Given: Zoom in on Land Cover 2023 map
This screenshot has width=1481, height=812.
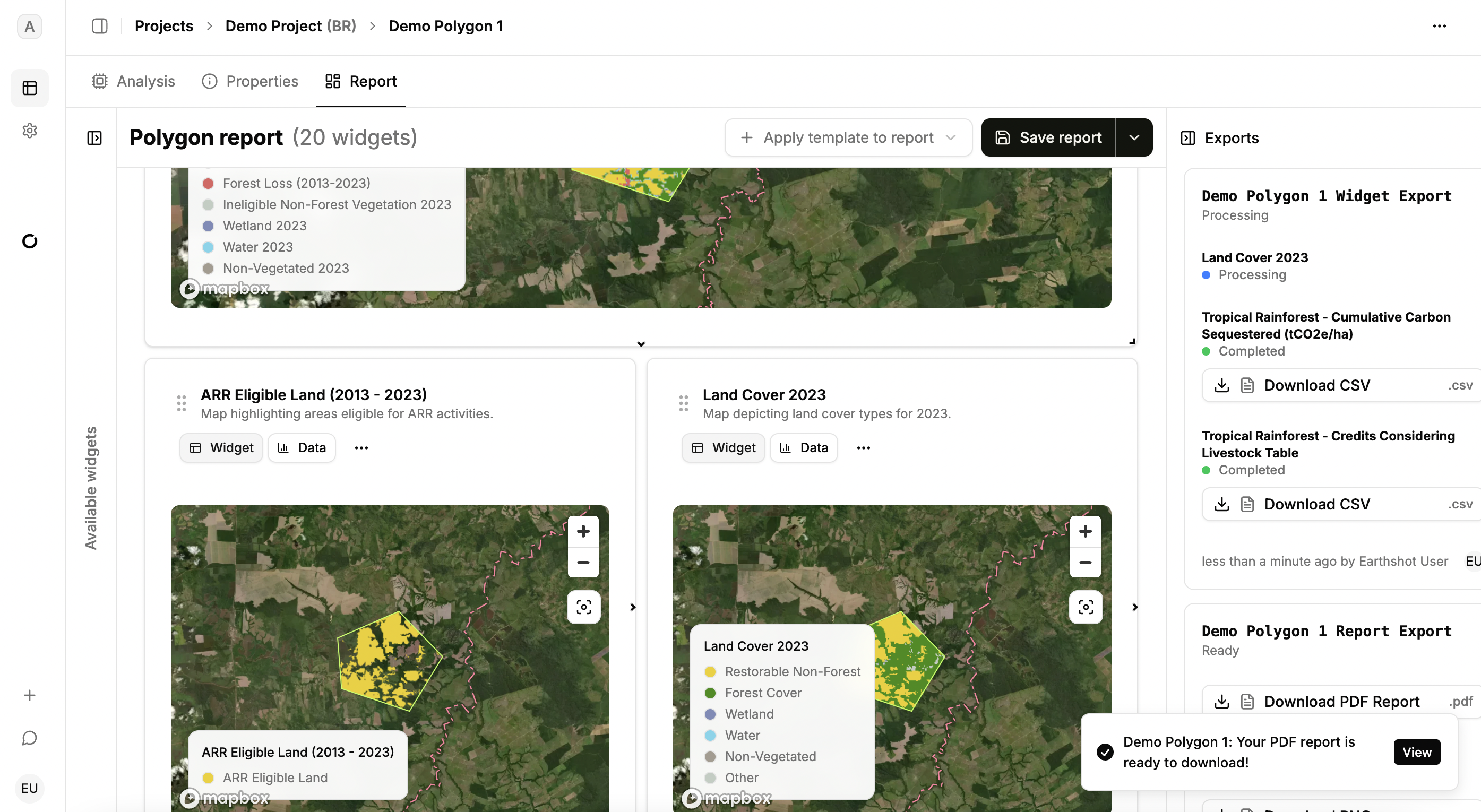Looking at the screenshot, I should 1085,531.
